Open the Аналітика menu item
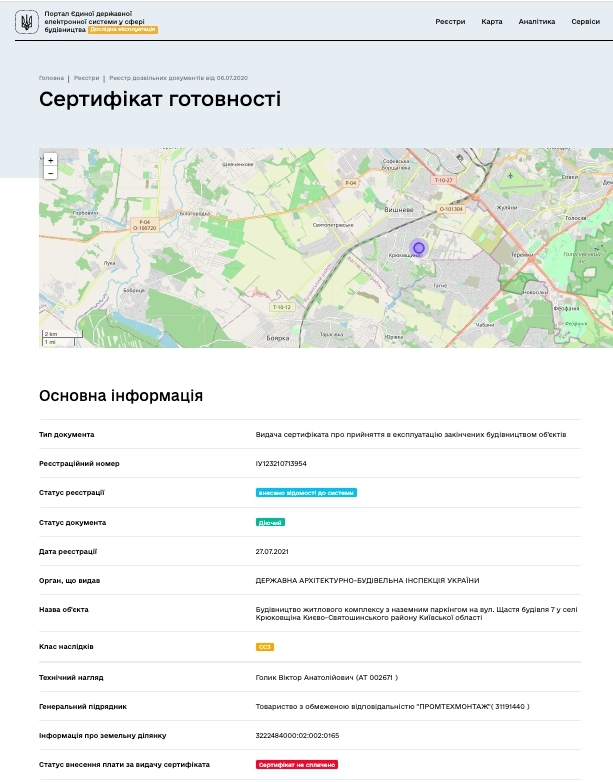 537,21
